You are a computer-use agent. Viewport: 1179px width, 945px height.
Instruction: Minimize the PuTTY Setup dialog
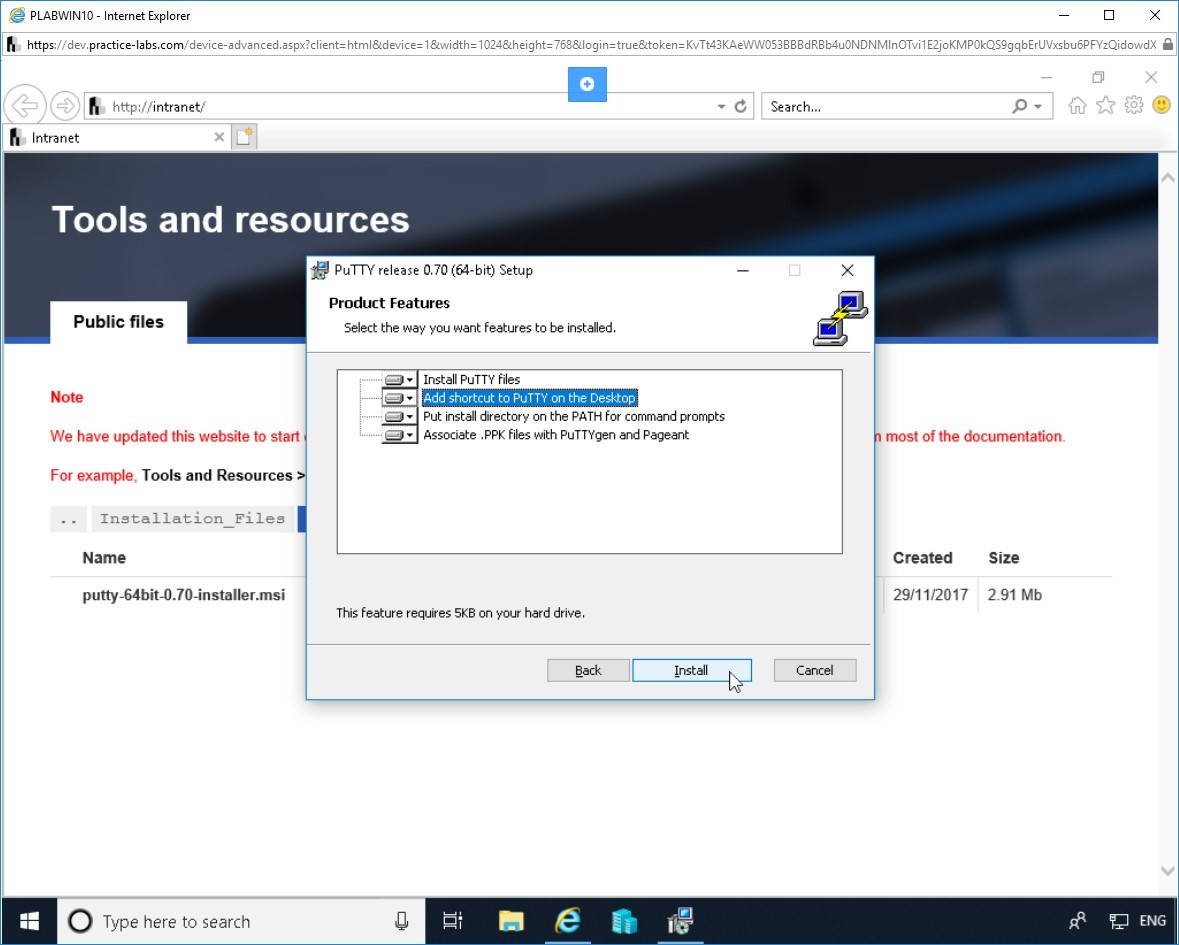coord(743,271)
